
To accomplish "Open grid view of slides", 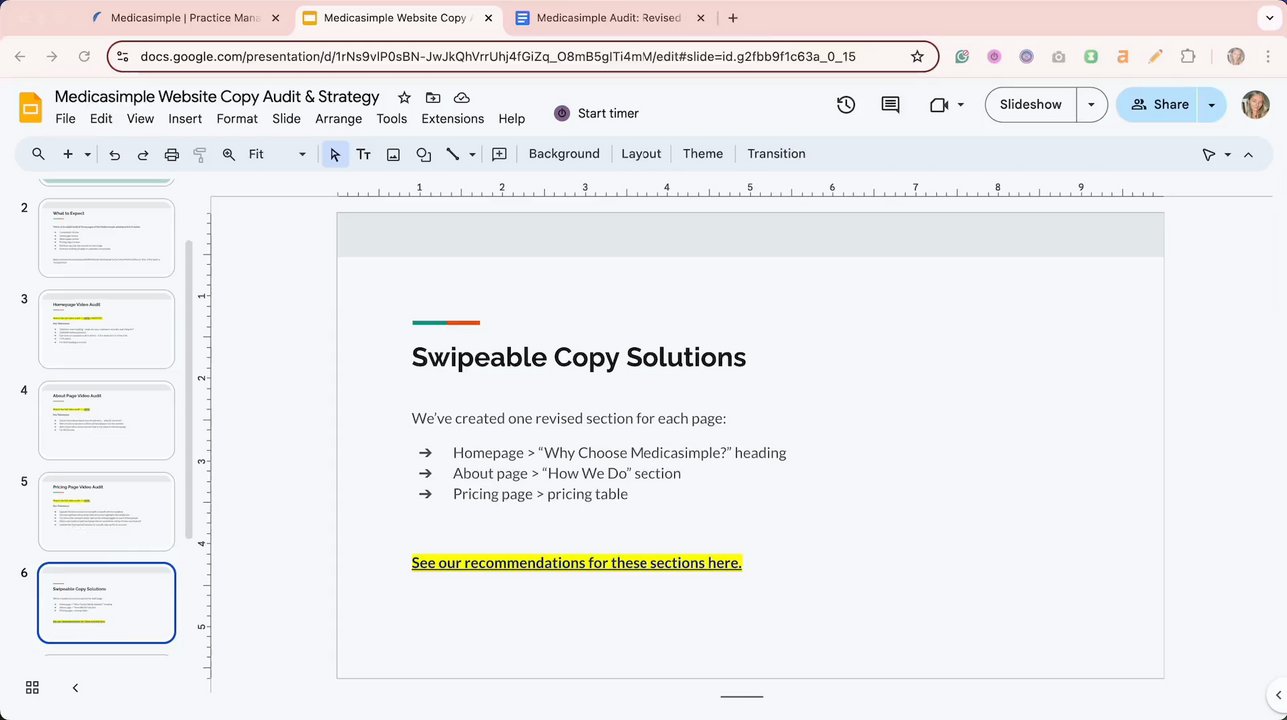I will click(x=32, y=687).
